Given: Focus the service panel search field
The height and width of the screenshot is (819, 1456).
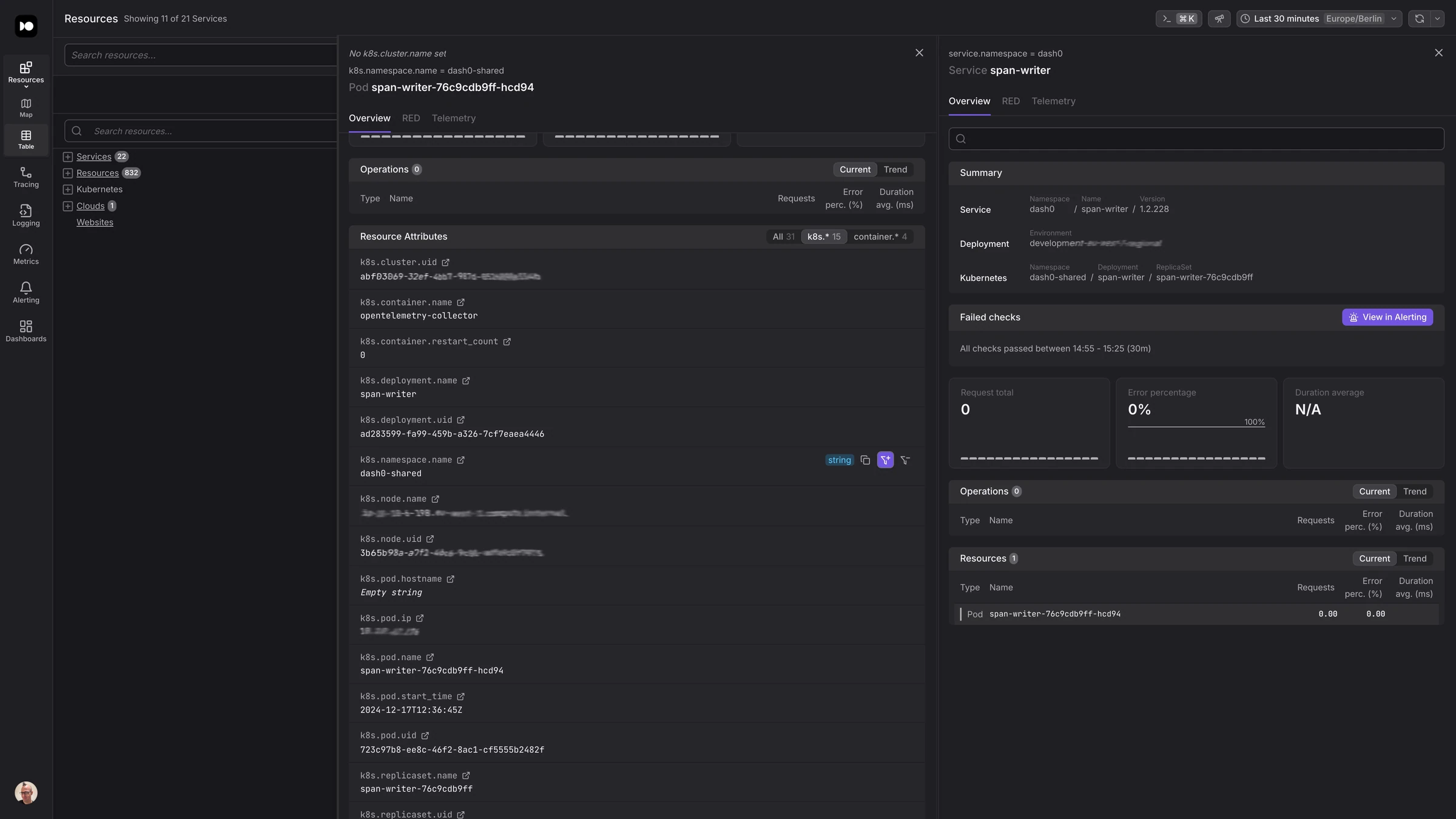Looking at the screenshot, I should (x=1196, y=139).
